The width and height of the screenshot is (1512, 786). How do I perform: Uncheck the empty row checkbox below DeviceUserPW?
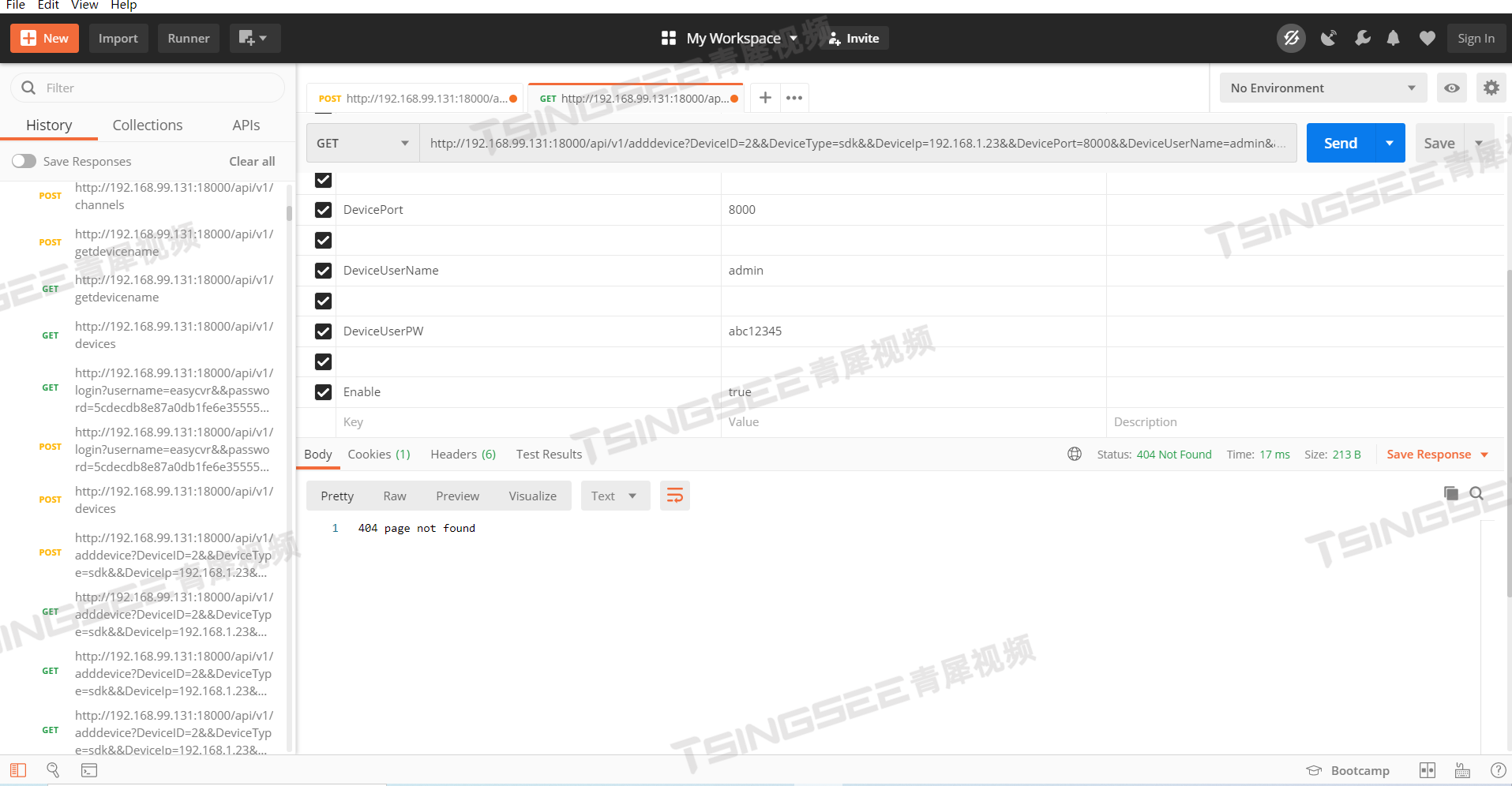pyautogui.click(x=323, y=361)
